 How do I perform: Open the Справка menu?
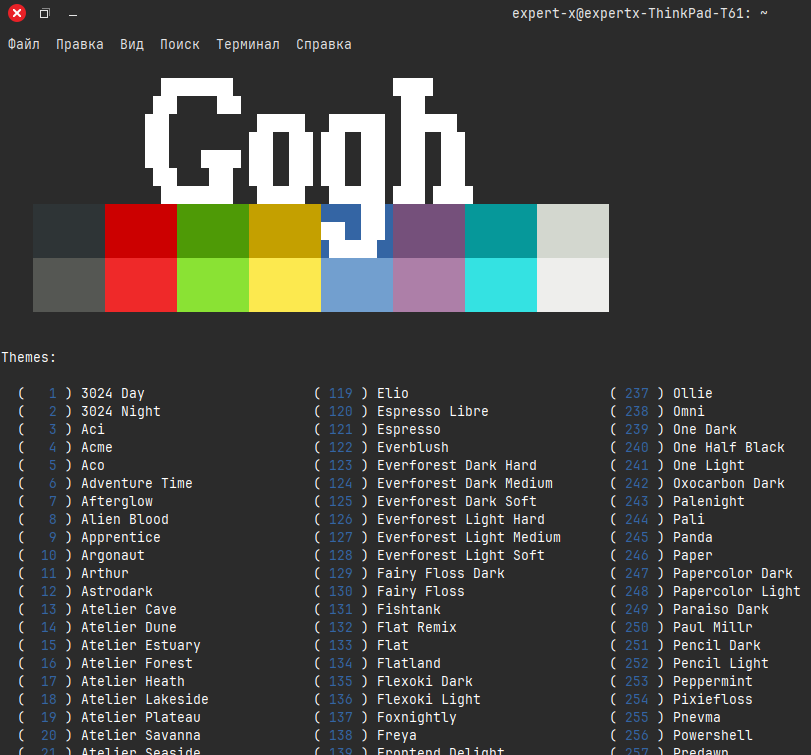point(324,44)
